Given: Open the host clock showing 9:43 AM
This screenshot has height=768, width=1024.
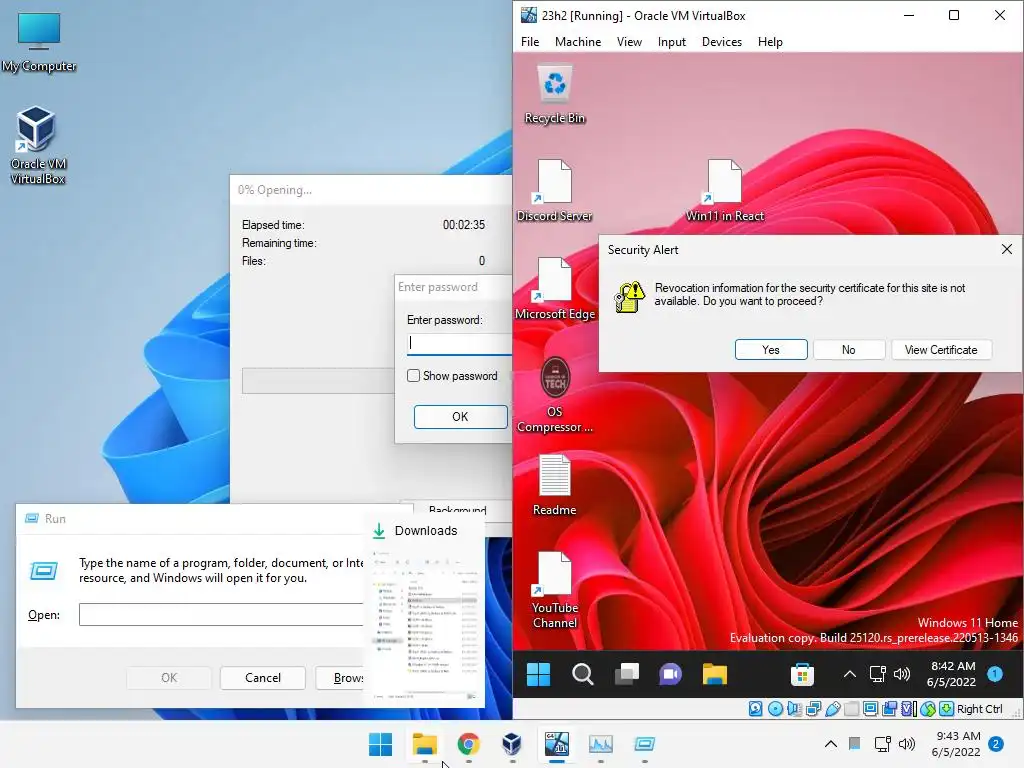Looking at the screenshot, I should point(957,744).
